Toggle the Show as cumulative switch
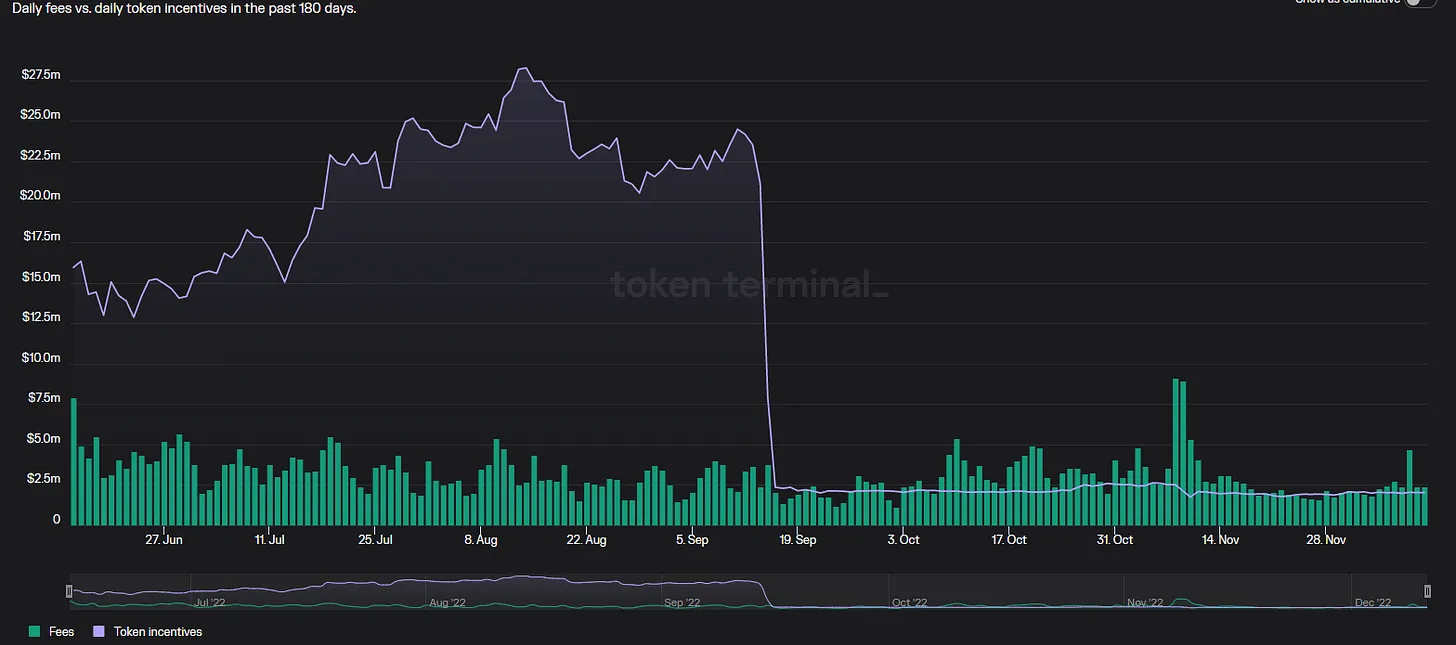 pos(1419,3)
